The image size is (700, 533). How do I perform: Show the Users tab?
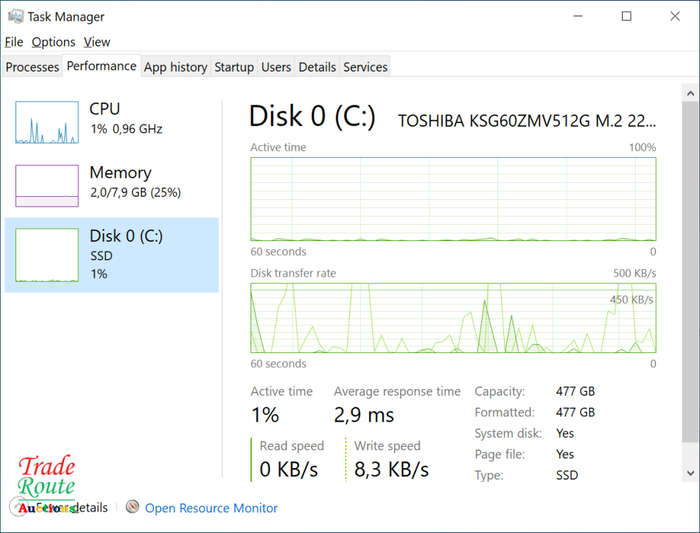click(276, 67)
